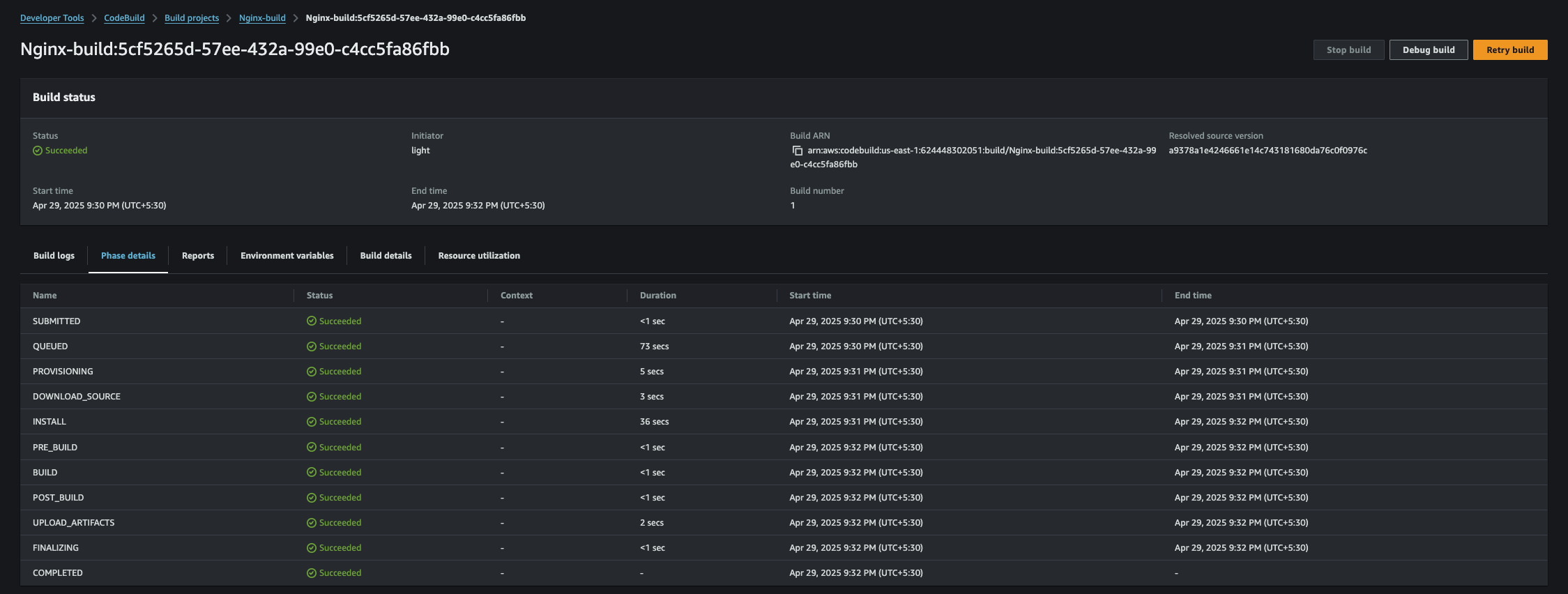Click the success icon in PRE_BUILD row
The image size is (1568, 594).
click(312, 448)
